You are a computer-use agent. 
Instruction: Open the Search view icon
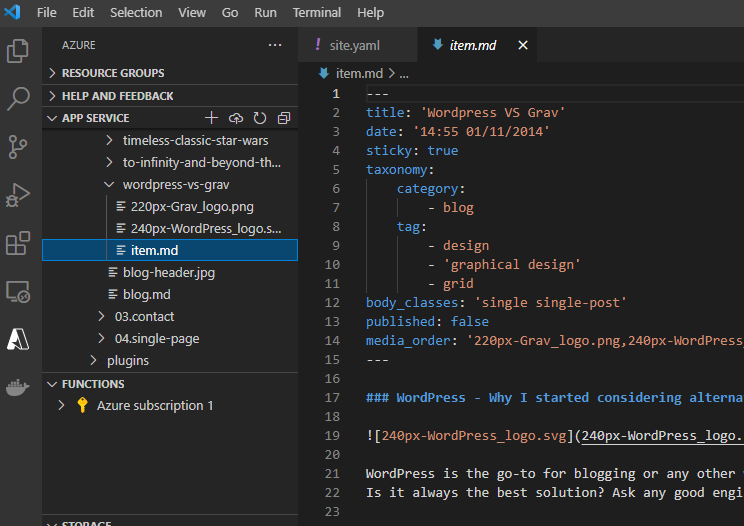click(18, 99)
